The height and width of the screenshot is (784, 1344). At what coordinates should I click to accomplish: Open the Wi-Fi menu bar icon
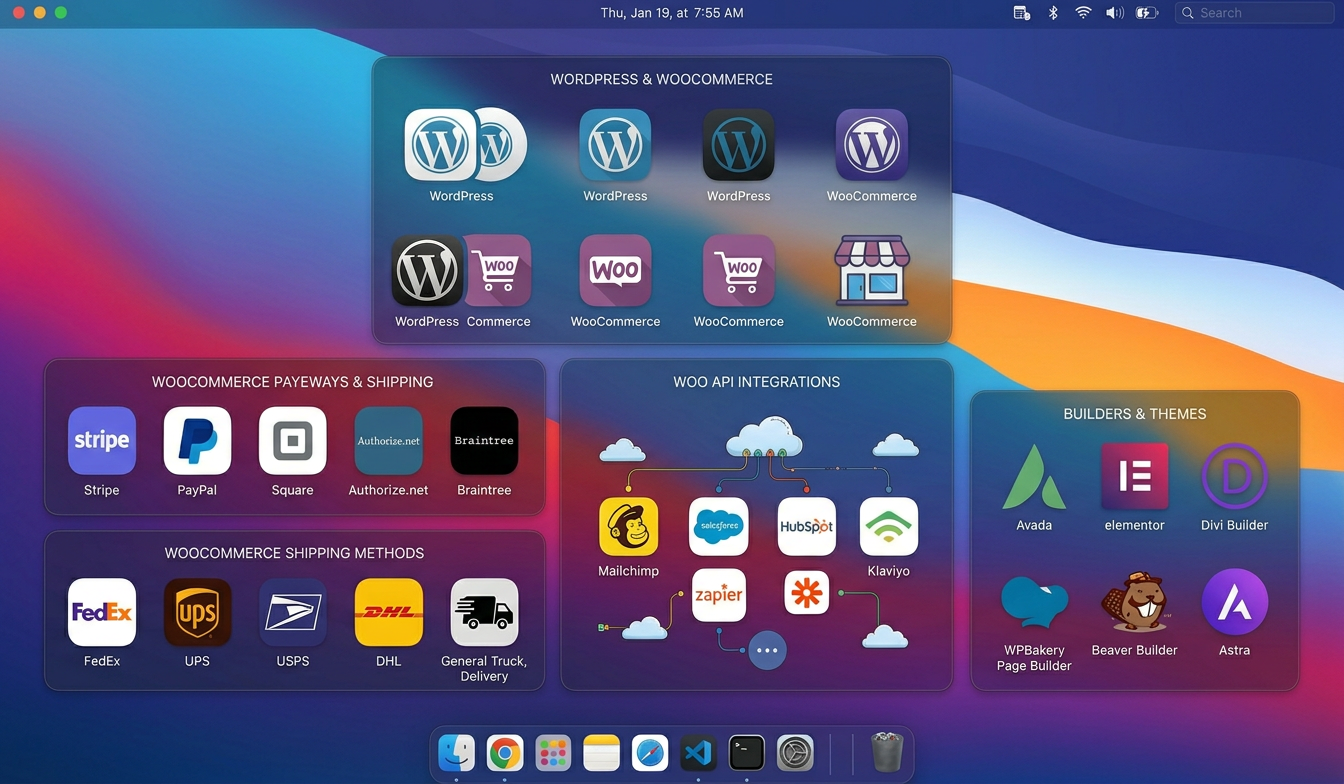click(x=1083, y=13)
